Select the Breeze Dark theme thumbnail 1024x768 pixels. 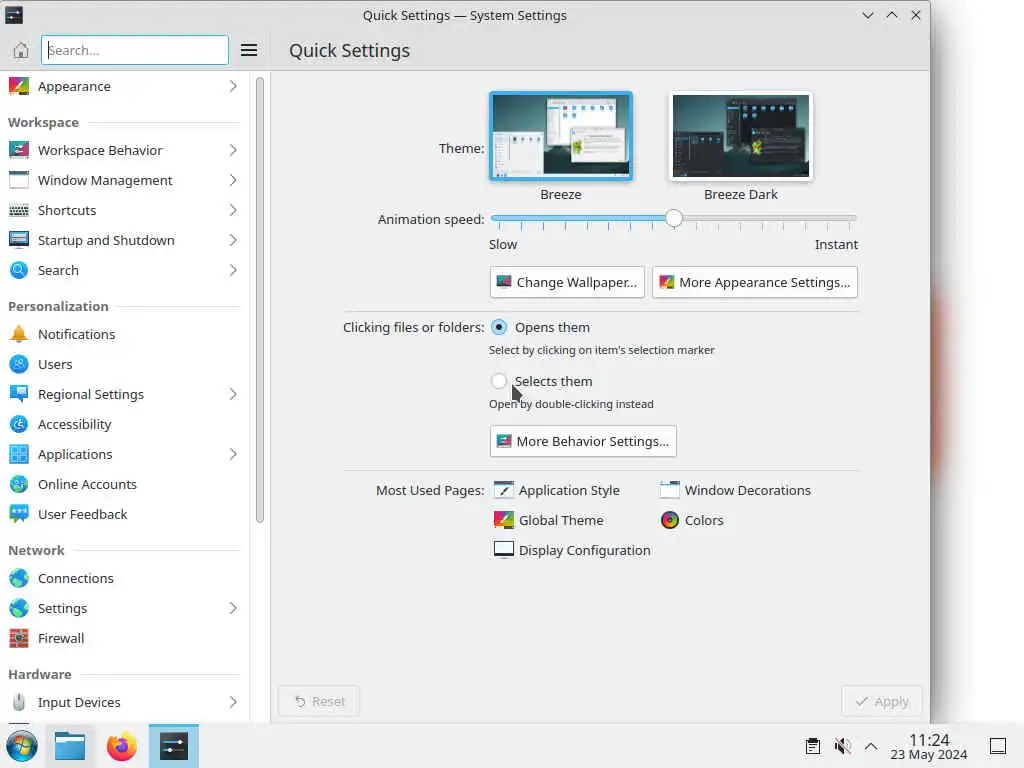(x=741, y=136)
